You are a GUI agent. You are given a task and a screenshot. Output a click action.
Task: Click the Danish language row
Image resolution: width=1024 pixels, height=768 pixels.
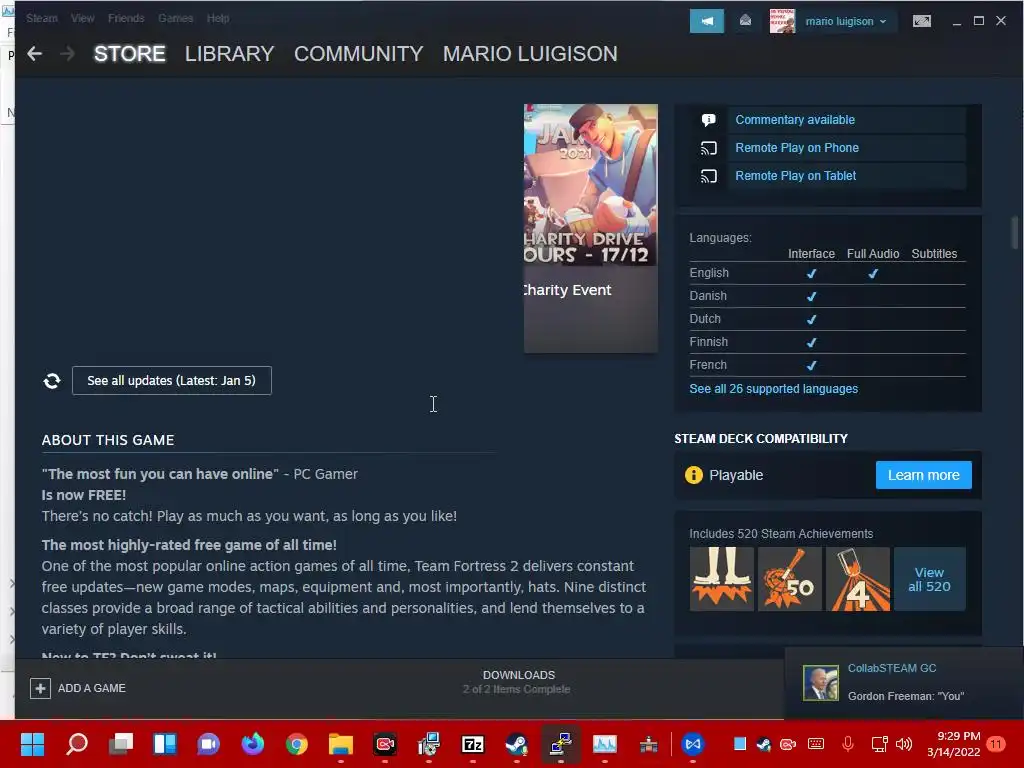click(x=827, y=296)
